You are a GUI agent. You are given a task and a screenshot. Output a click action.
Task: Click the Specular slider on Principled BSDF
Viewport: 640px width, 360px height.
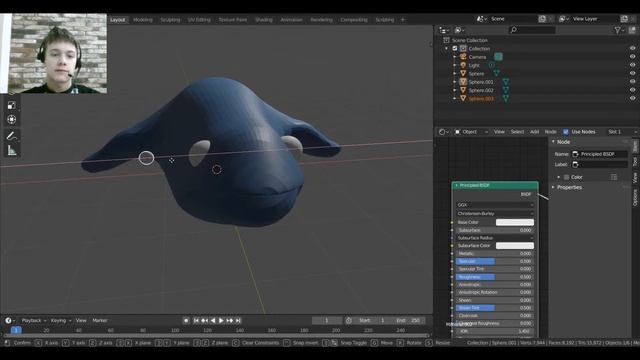[495, 261]
